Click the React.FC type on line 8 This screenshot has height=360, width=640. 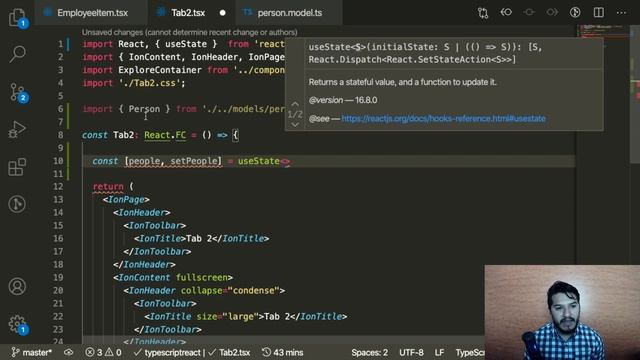(x=165, y=135)
